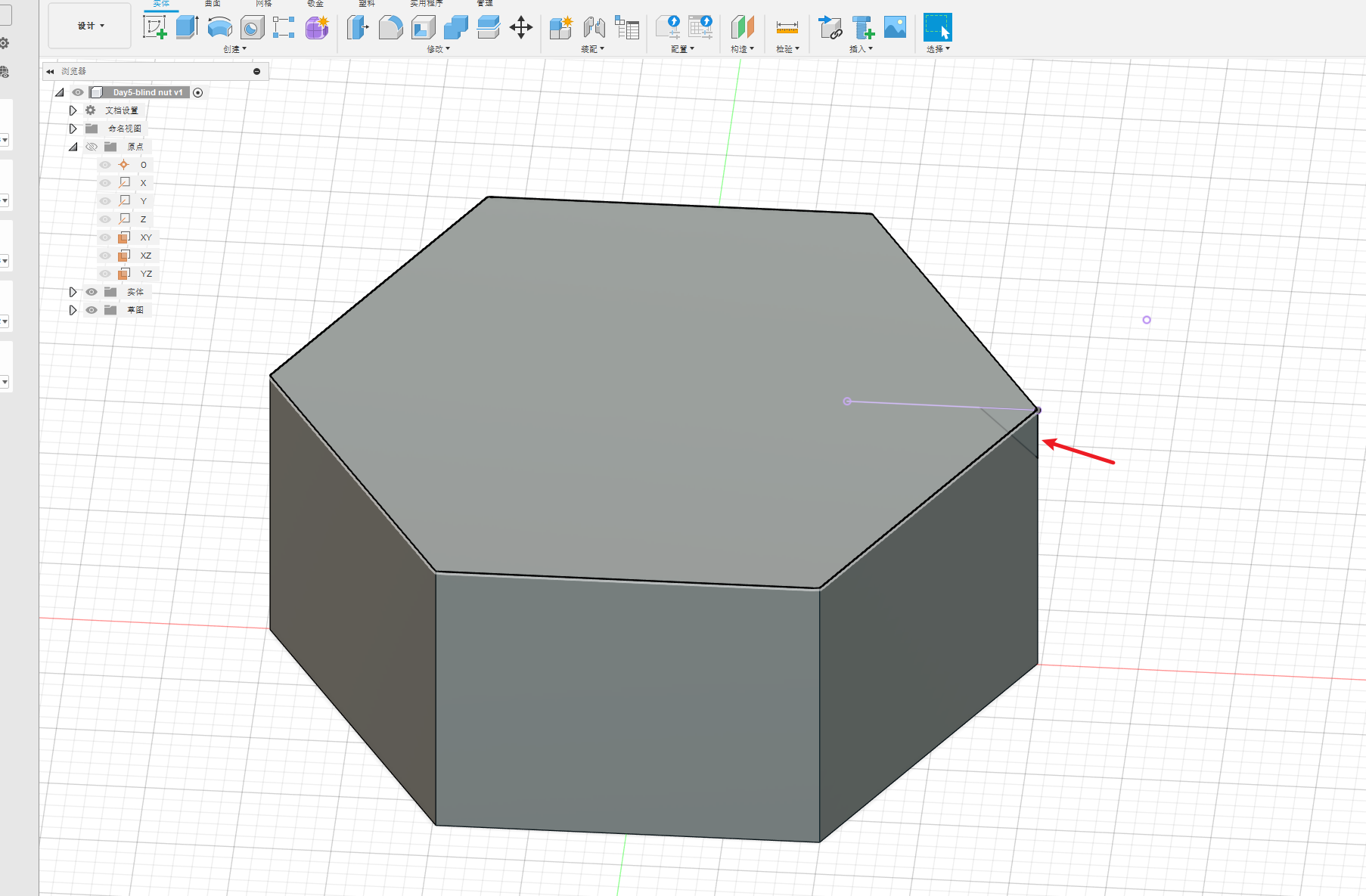
Task: Open the Measure ruler tool
Action: click(787, 28)
